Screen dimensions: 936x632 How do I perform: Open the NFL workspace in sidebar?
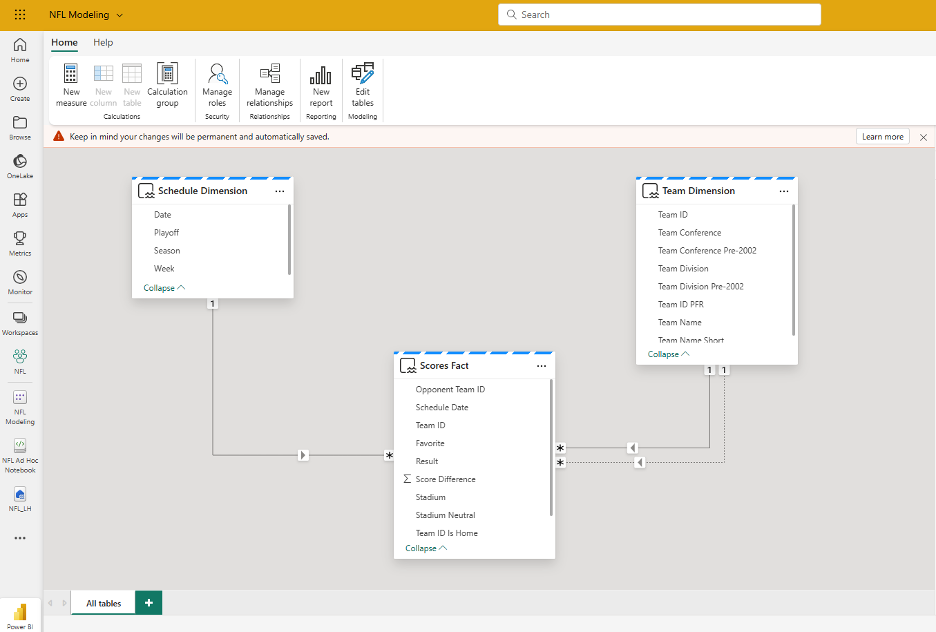coord(20,362)
